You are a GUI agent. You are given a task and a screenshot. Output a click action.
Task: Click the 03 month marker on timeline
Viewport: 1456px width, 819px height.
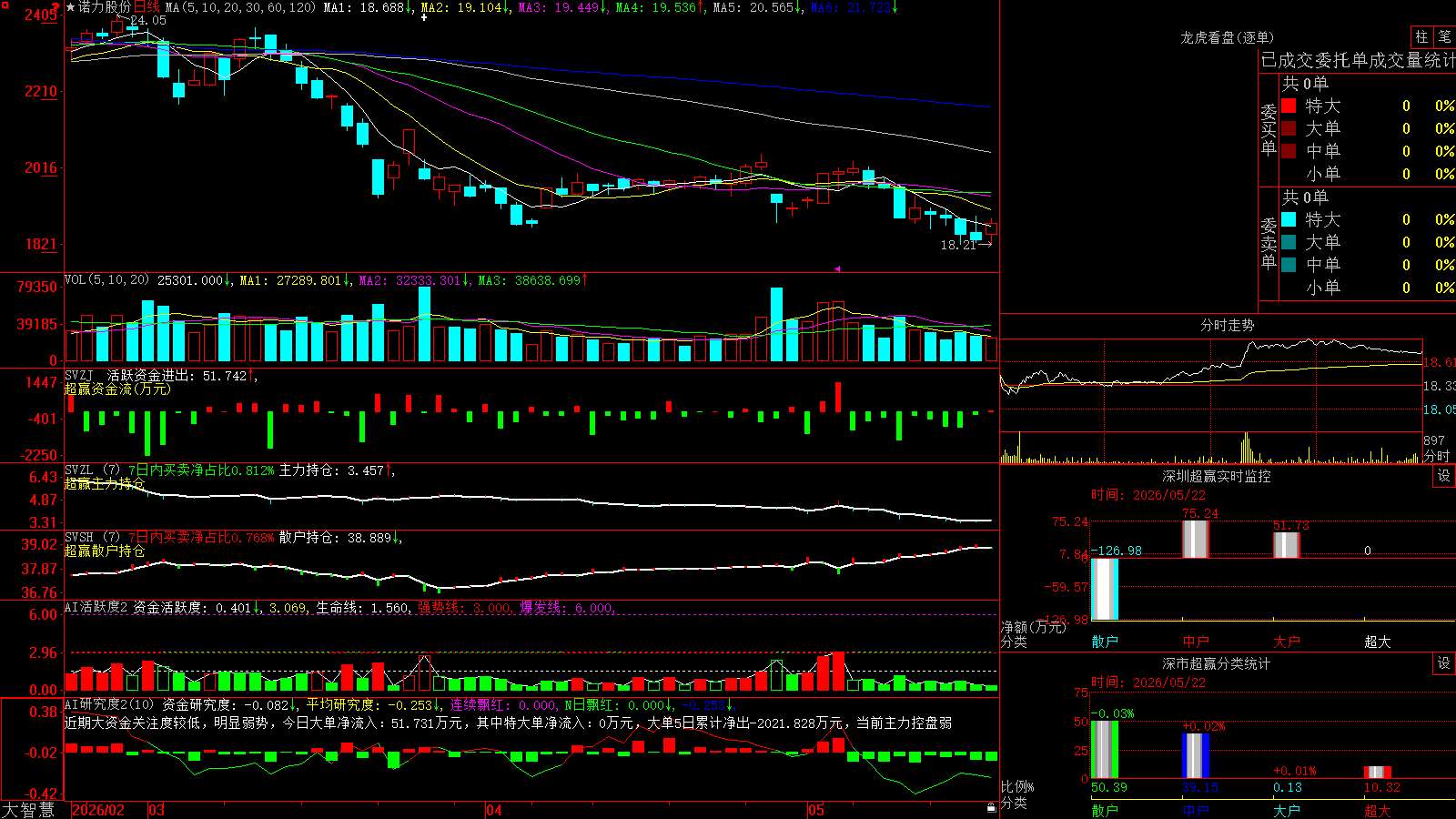pos(157,810)
